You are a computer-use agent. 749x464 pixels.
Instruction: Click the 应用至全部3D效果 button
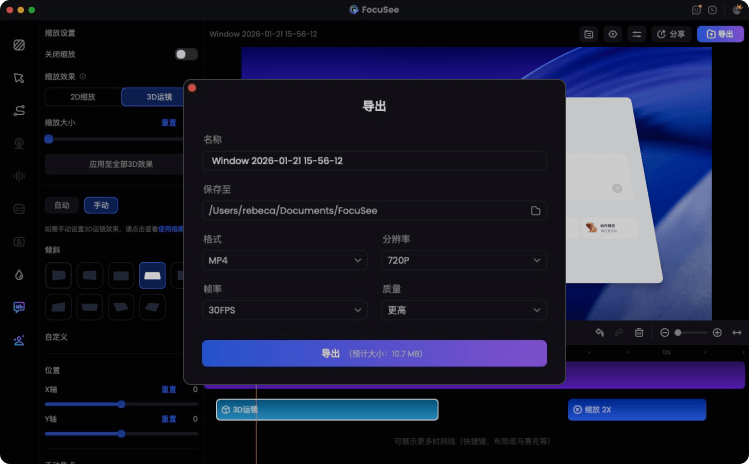115,164
